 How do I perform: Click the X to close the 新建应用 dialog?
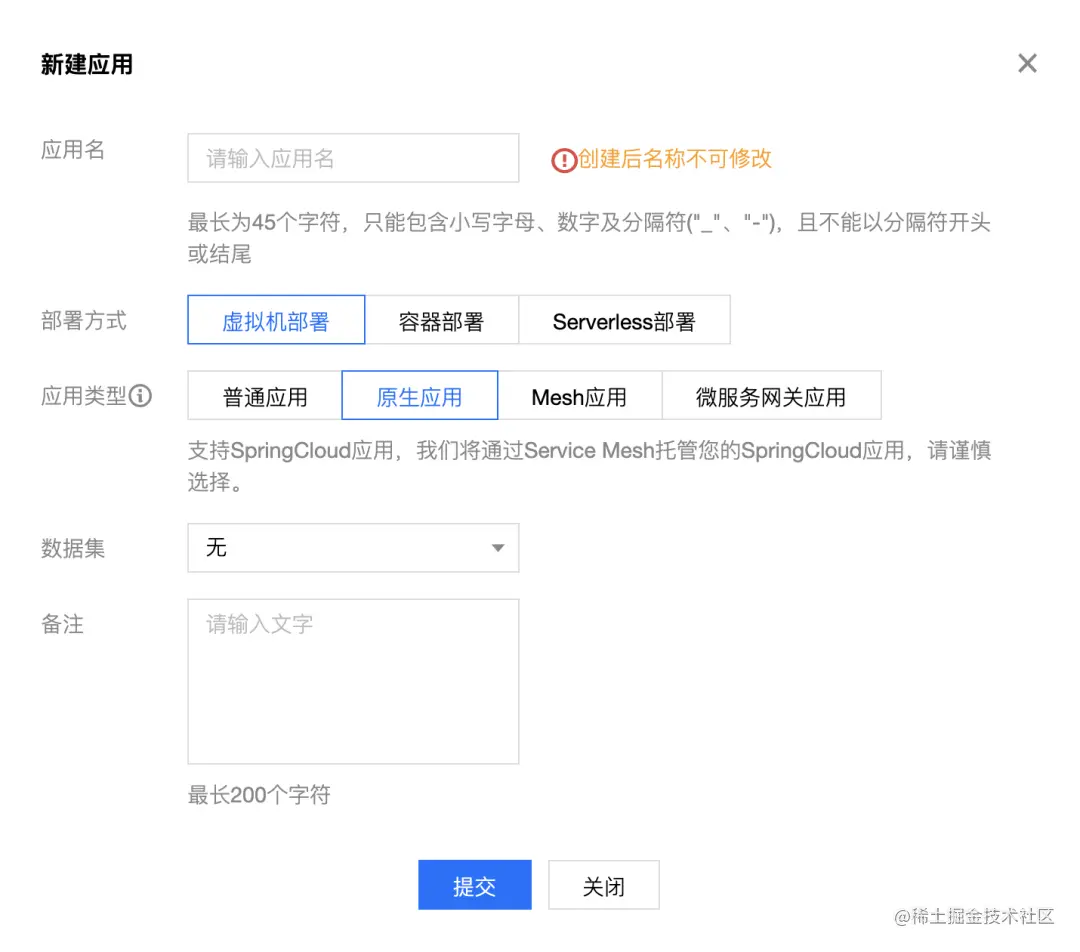click(x=1027, y=63)
